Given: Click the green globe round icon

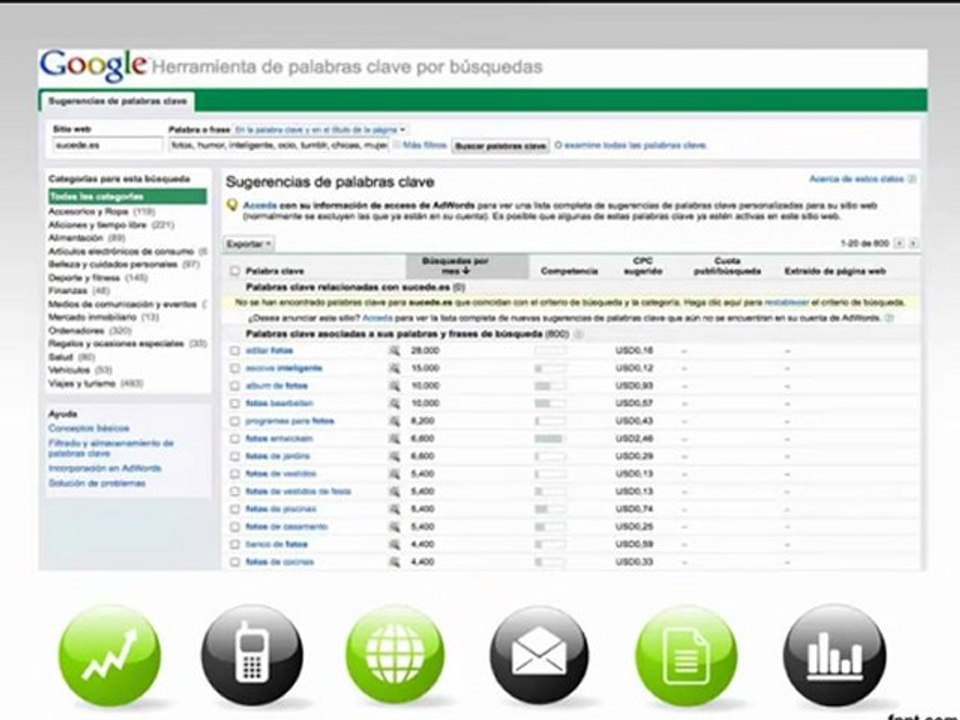Looking at the screenshot, I should pyautogui.click(x=396, y=655).
